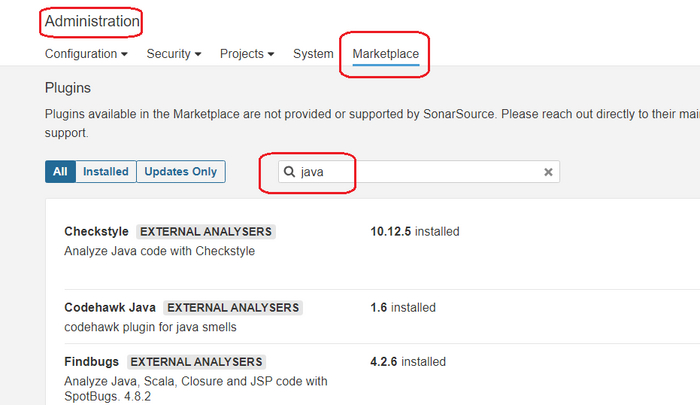
Task: Click Codehawk Java EXTERNAL ANALYSERS tag
Action: (233, 308)
